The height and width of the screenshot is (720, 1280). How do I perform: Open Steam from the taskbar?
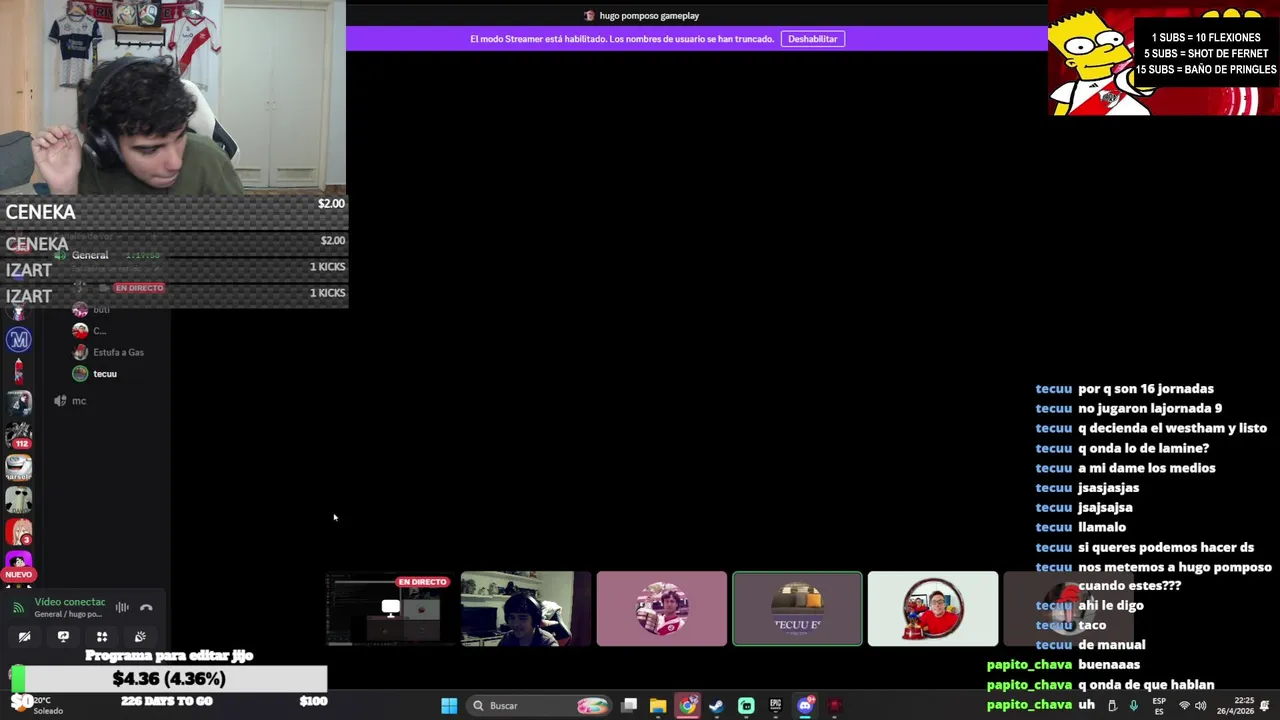click(x=717, y=706)
